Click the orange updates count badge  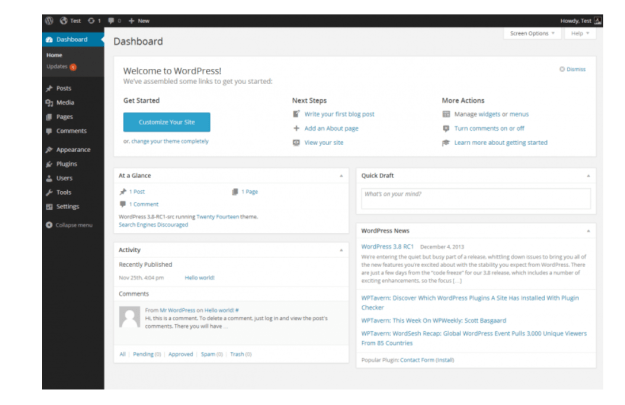pyautogui.click(x=73, y=67)
